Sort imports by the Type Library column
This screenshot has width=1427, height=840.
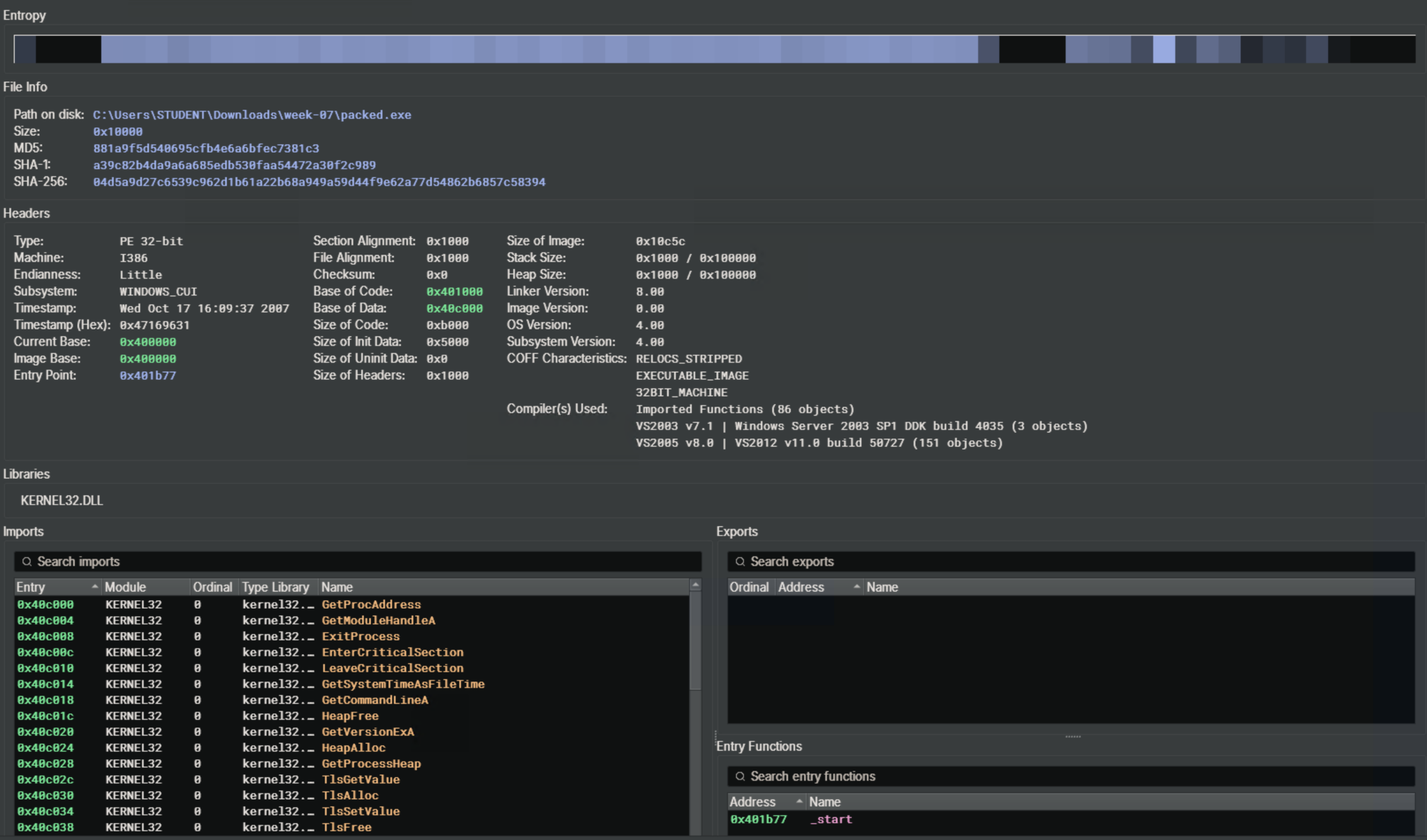(x=276, y=587)
